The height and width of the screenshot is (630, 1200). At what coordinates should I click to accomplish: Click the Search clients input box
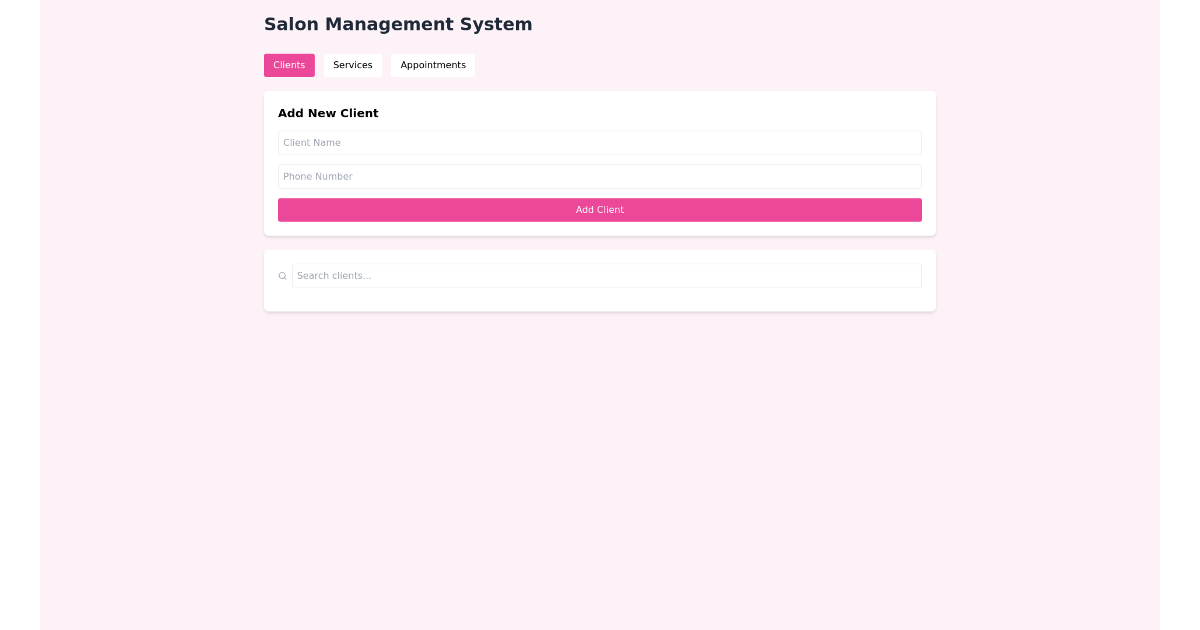click(x=607, y=275)
